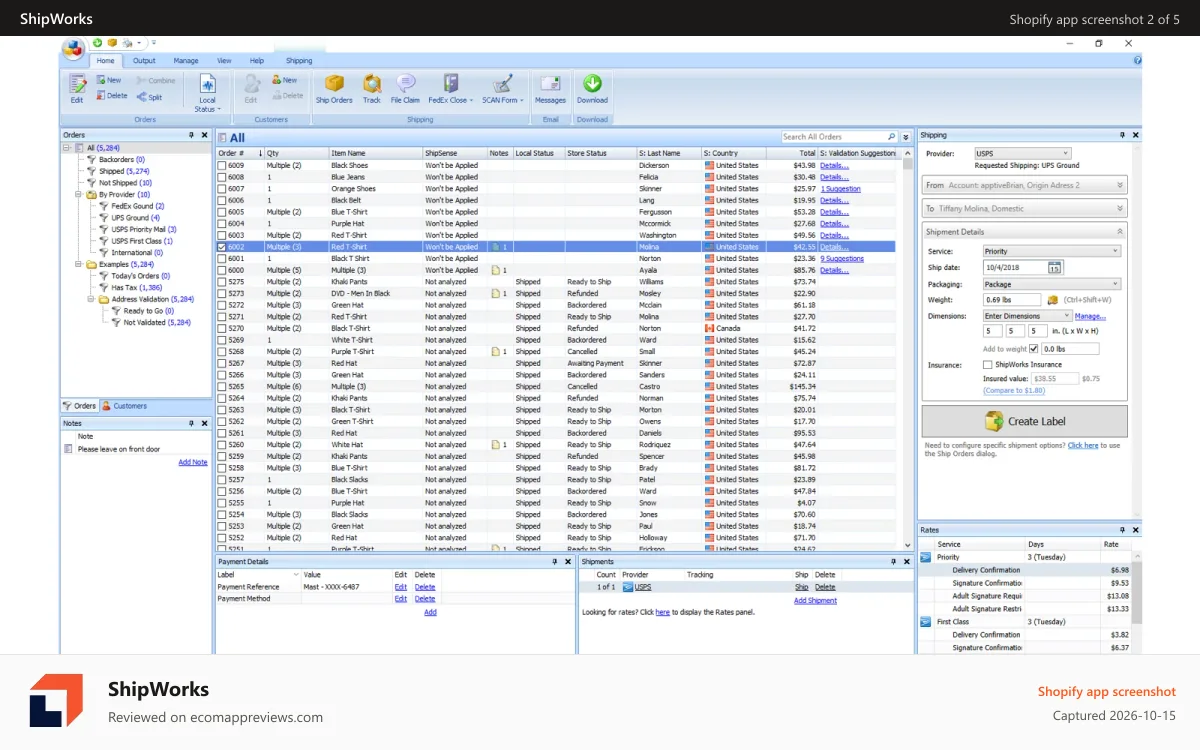The image size is (1200, 750).
Task: Click the Add Note link
Action: click(x=193, y=462)
